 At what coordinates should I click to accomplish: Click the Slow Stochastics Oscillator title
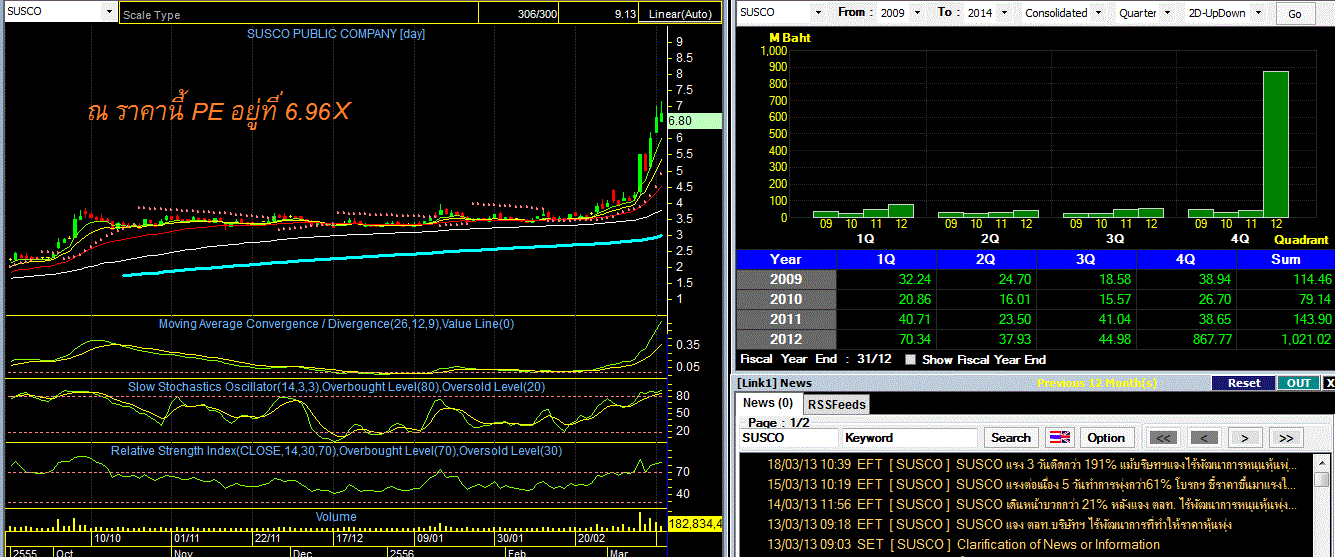coord(335,386)
